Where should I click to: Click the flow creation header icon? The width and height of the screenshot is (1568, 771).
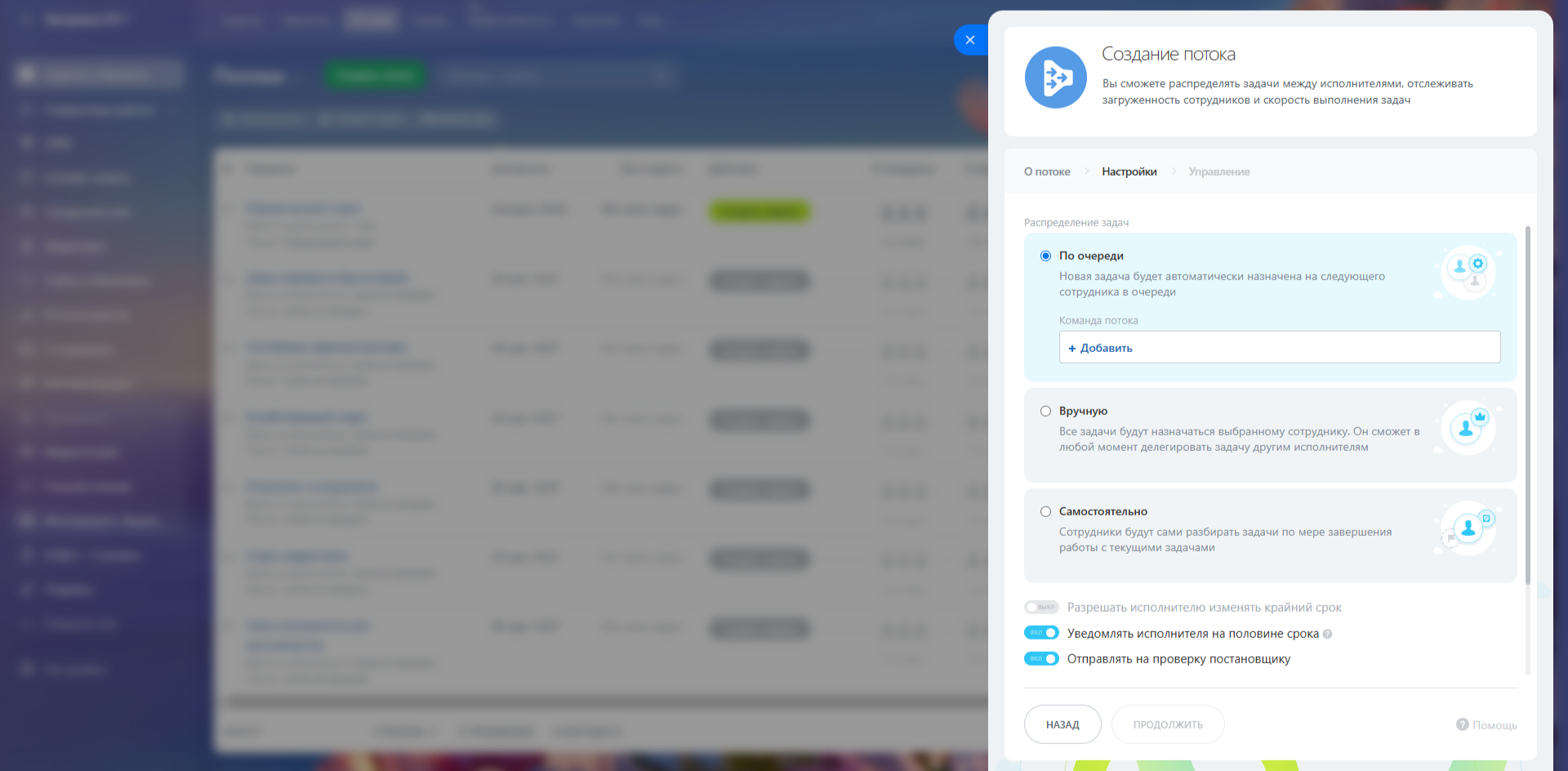[x=1056, y=78]
